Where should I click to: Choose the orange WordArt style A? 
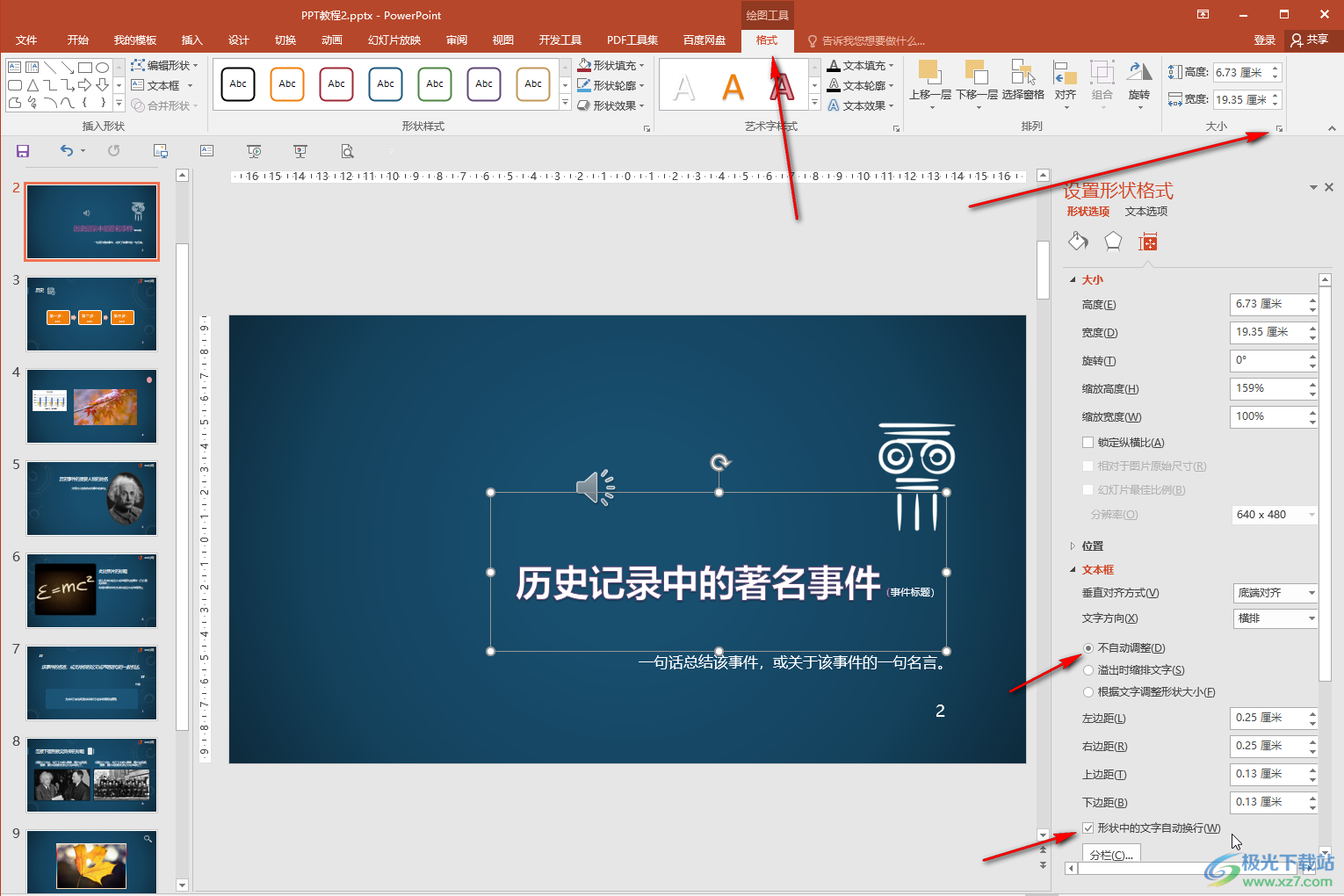(x=733, y=86)
